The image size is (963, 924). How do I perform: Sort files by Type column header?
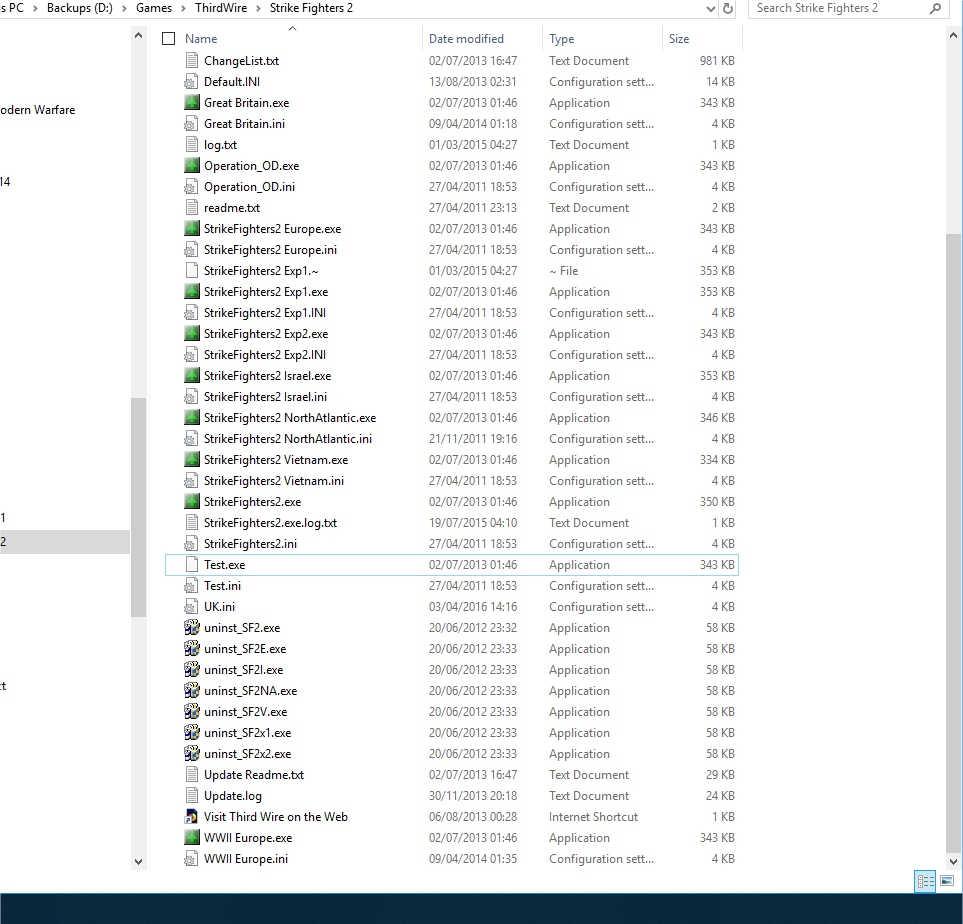click(x=561, y=39)
